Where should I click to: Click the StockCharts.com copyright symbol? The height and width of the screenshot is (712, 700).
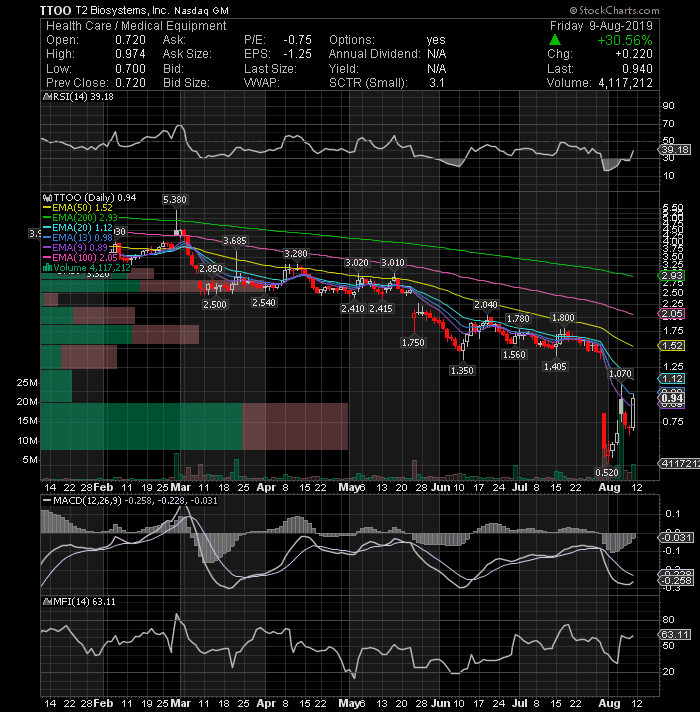click(x=573, y=10)
